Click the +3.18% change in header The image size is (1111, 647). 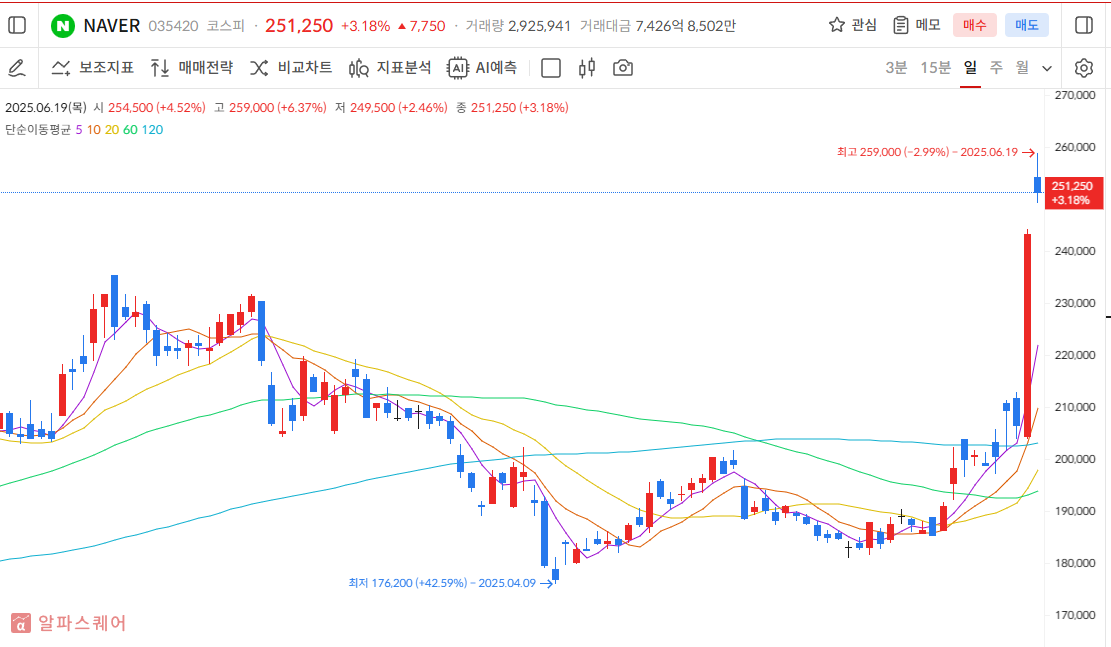366,26
